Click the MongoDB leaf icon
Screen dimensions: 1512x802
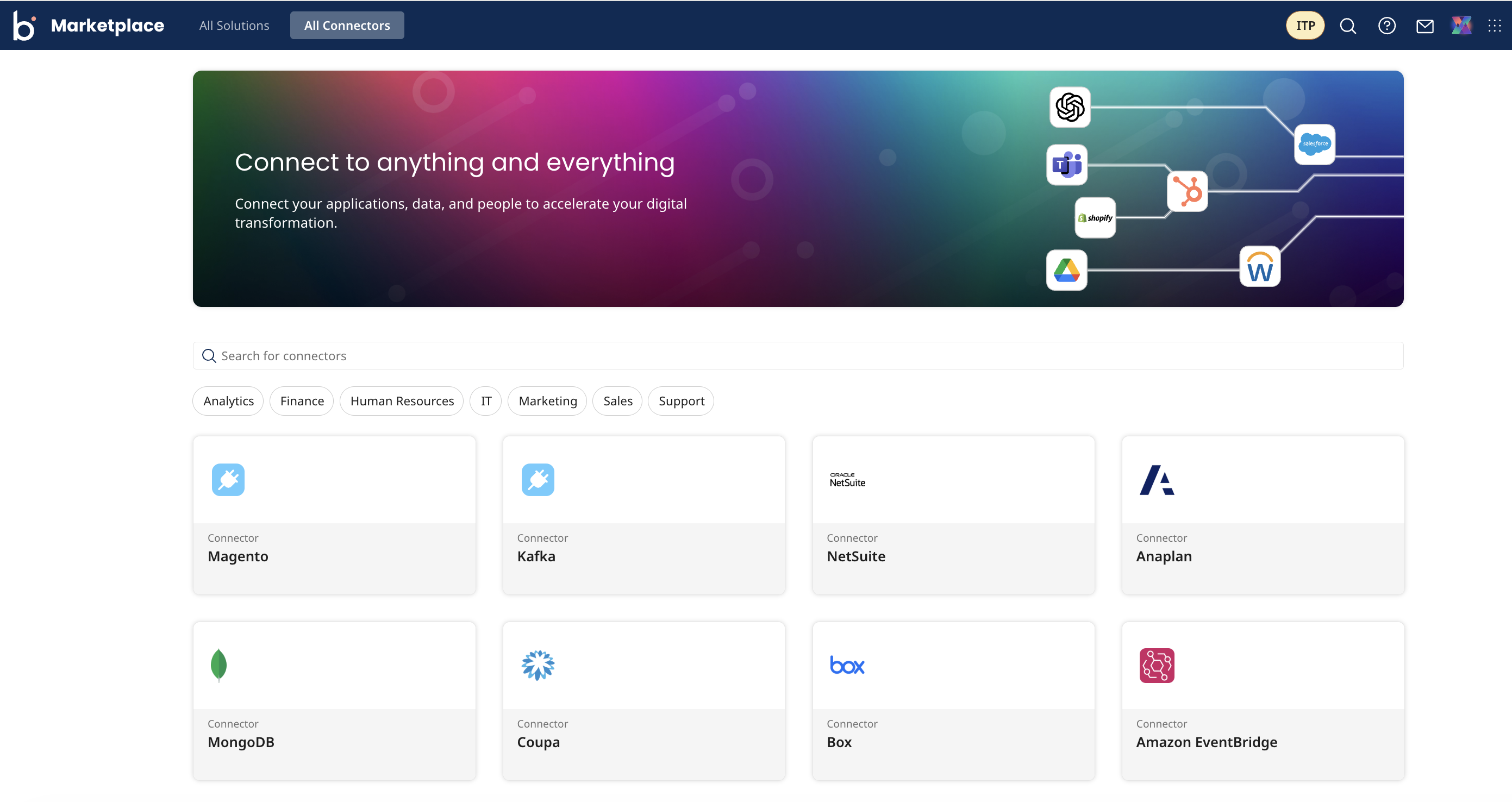point(218,665)
